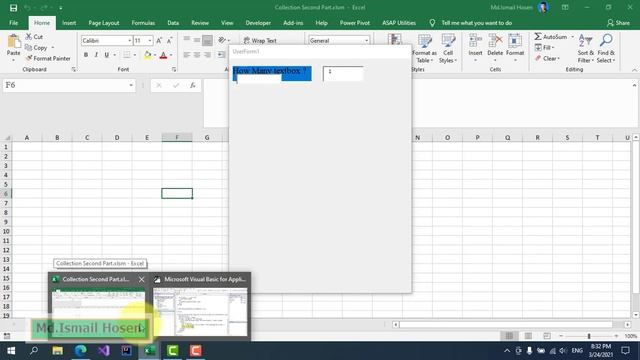Screen dimensions: 640x360
Task: Apply fill color bucket icon
Action: [x=147, y=55]
